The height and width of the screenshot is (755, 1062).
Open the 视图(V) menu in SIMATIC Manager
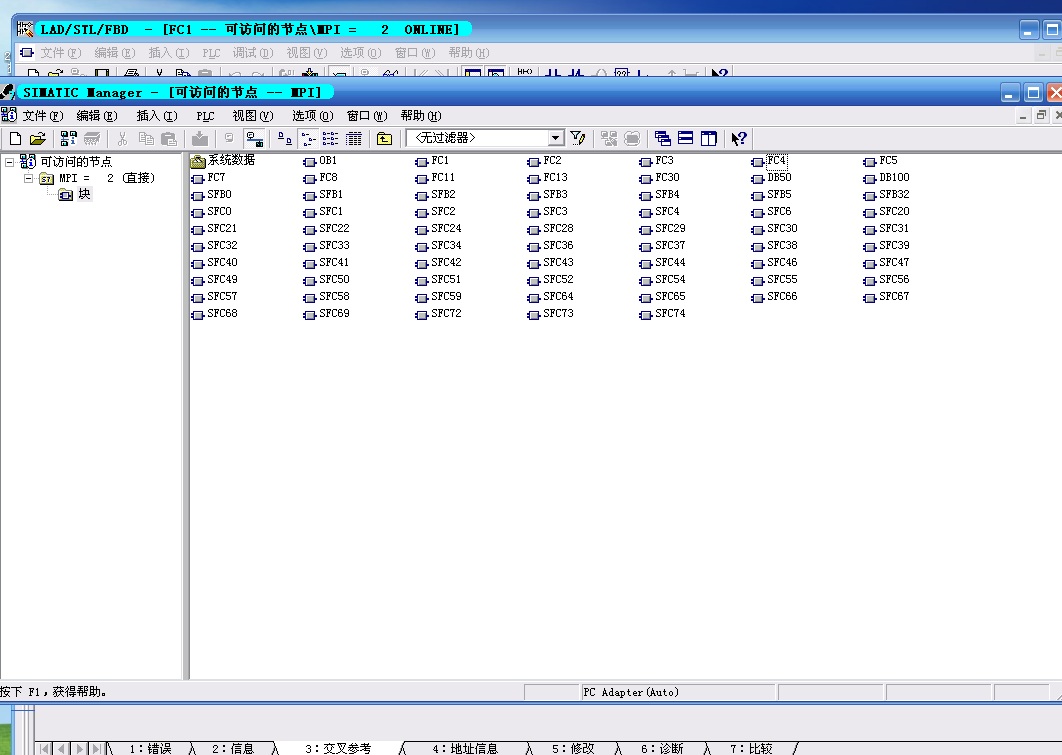[253, 116]
